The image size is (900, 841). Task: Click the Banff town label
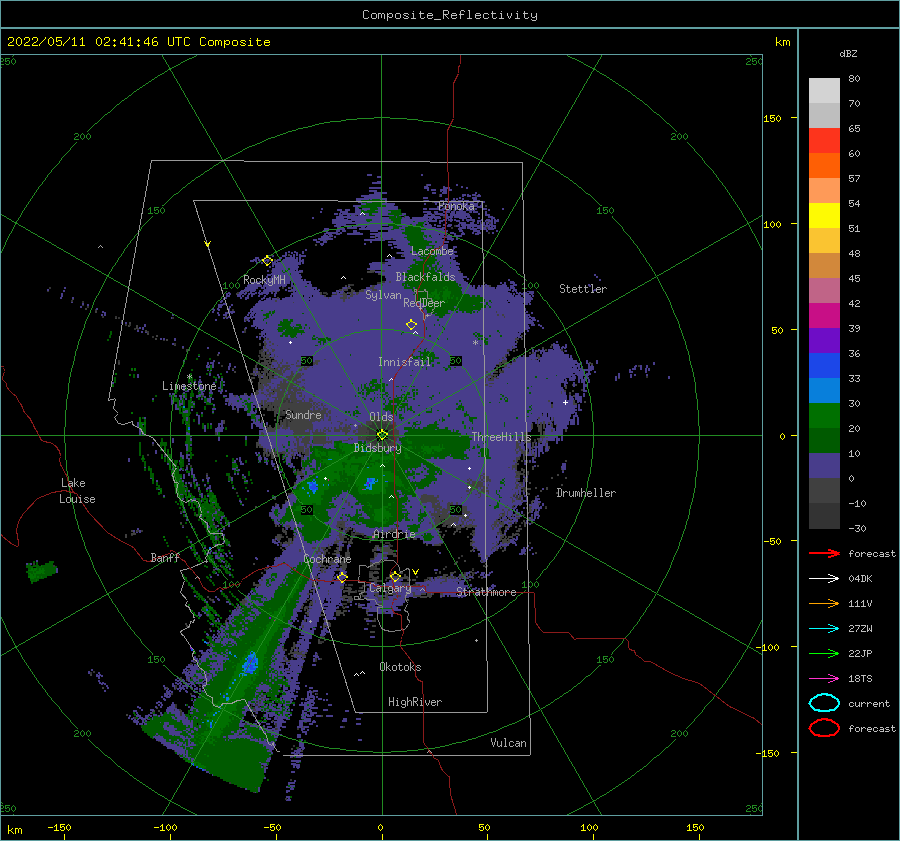(x=165, y=557)
